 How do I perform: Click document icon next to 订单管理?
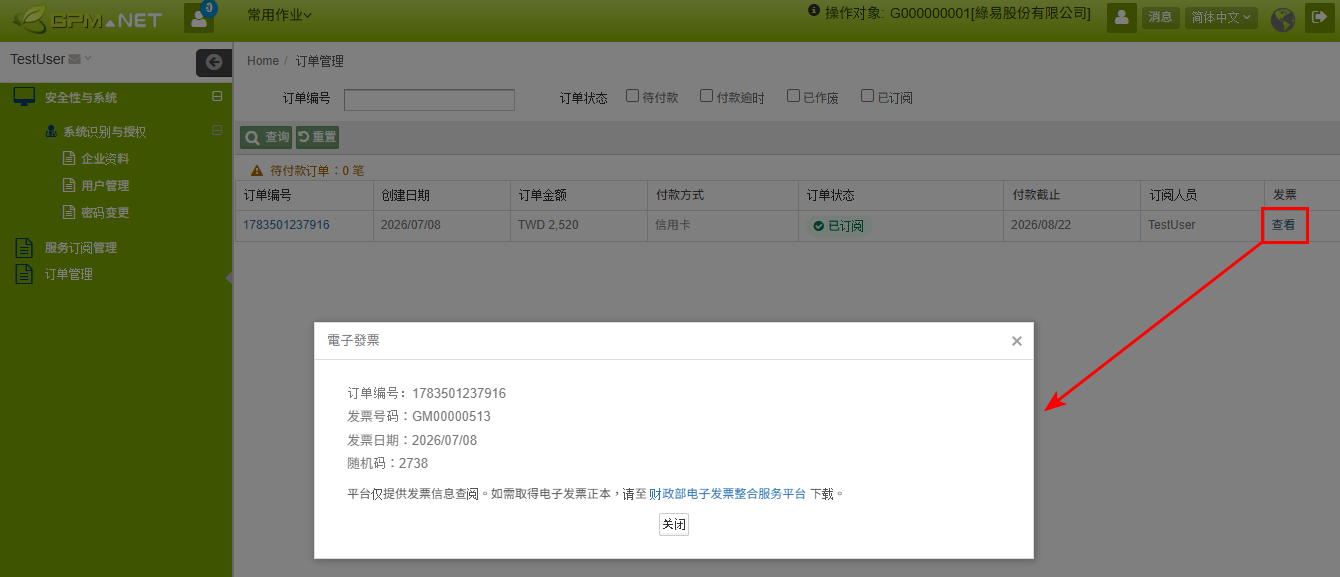coord(24,274)
